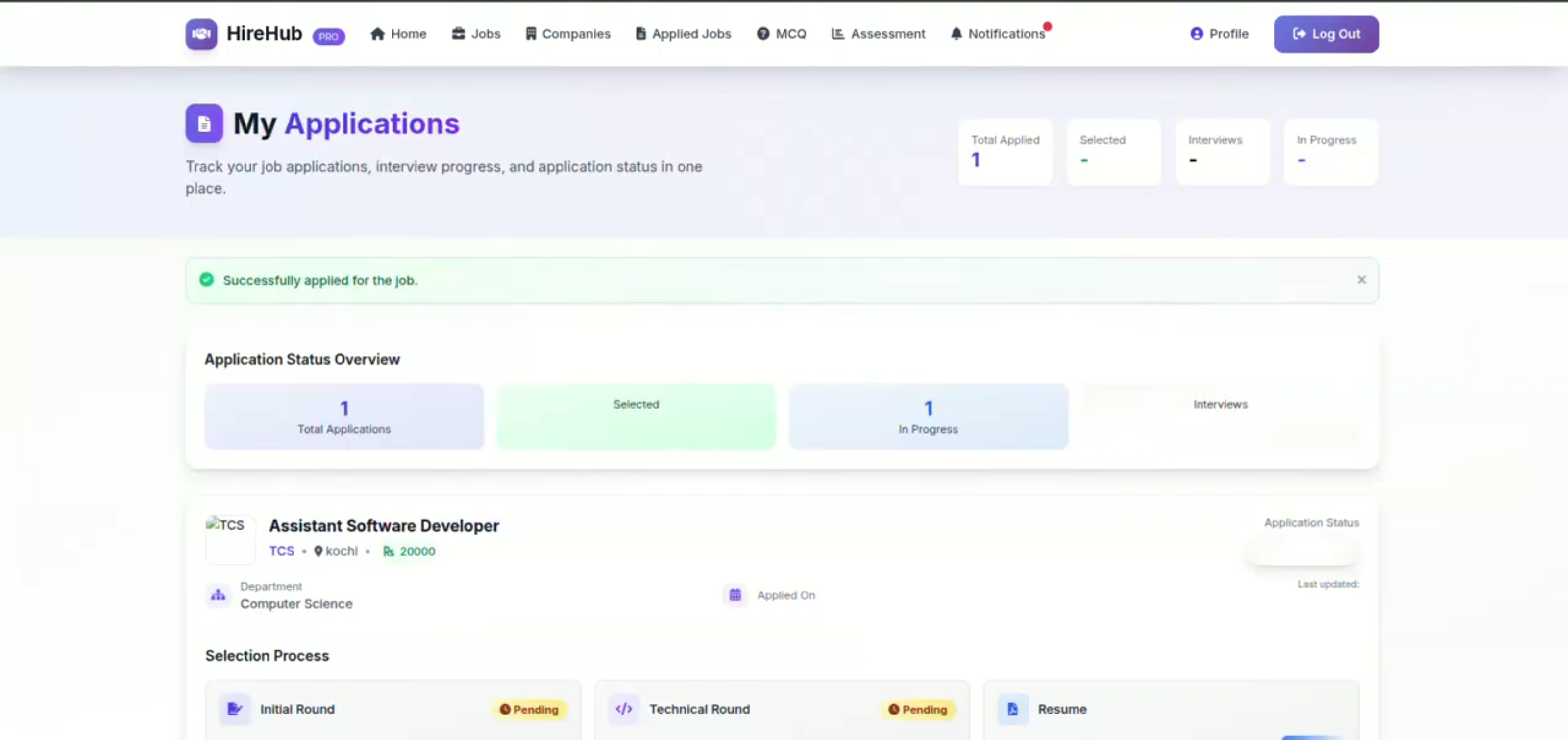Click the Notifications bell icon
The height and width of the screenshot is (740, 1568).
(x=956, y=34)
